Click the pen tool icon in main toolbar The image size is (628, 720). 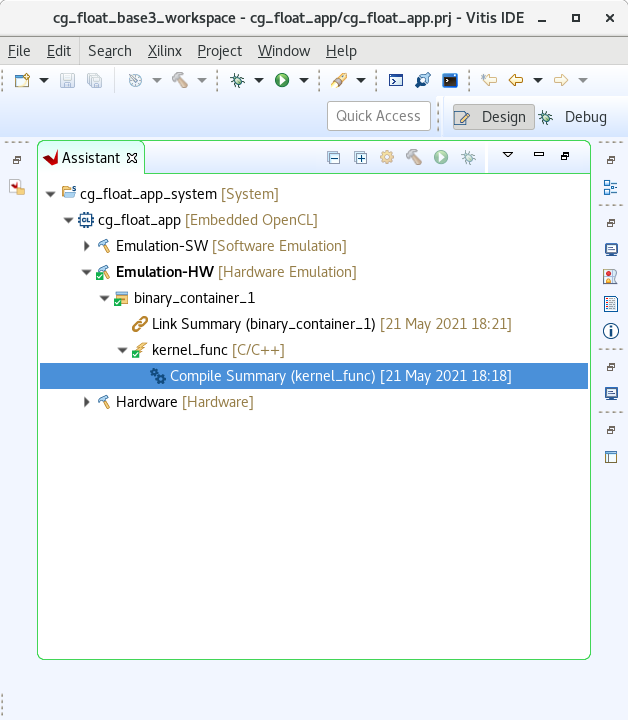pos(339,80)
